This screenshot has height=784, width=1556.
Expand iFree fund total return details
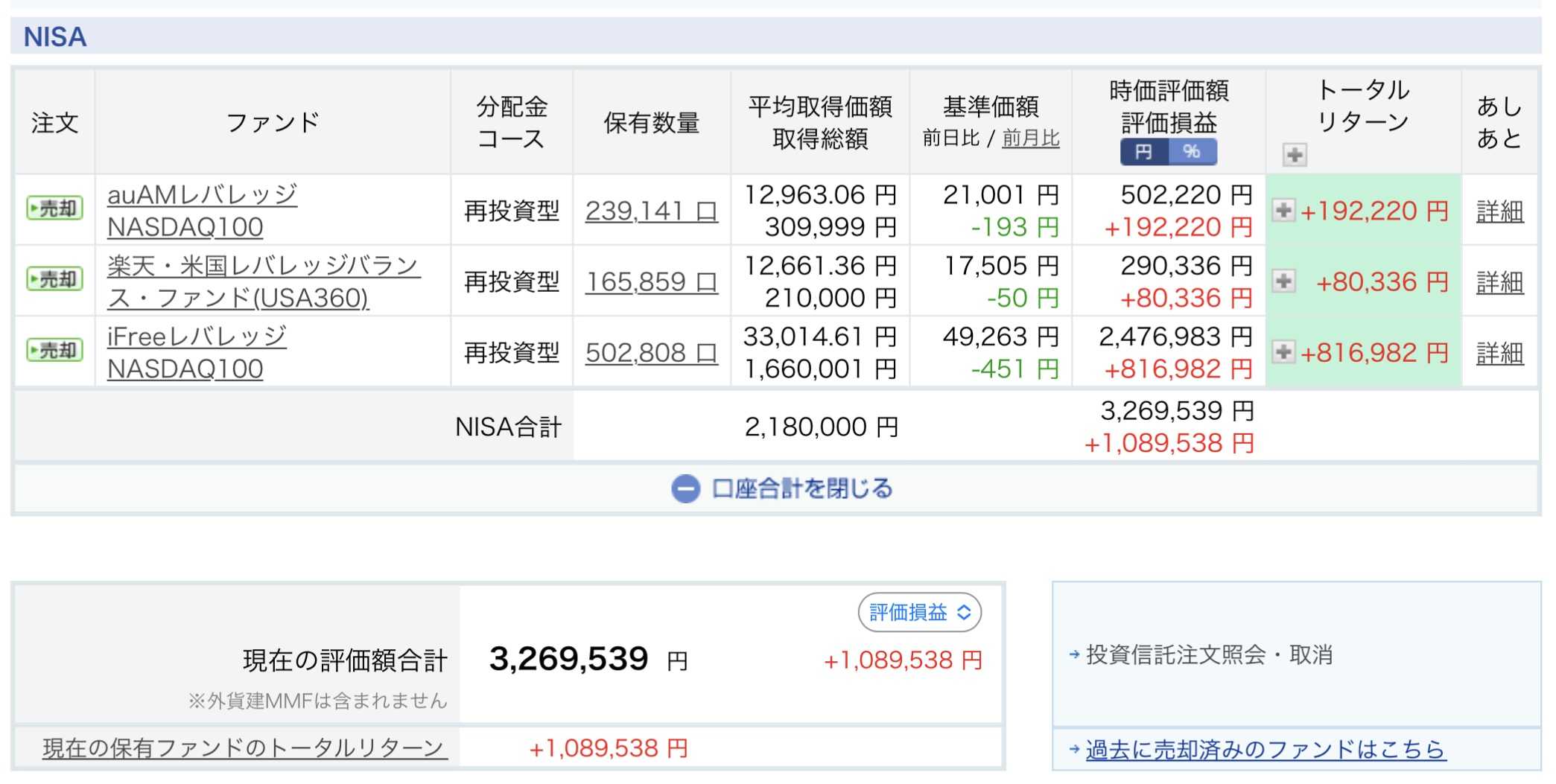tap(1283, 352)
